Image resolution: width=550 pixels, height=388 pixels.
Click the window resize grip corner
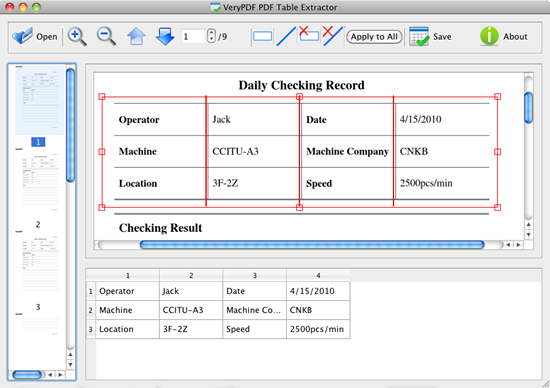pyautogui.click(x=546, y=384)
